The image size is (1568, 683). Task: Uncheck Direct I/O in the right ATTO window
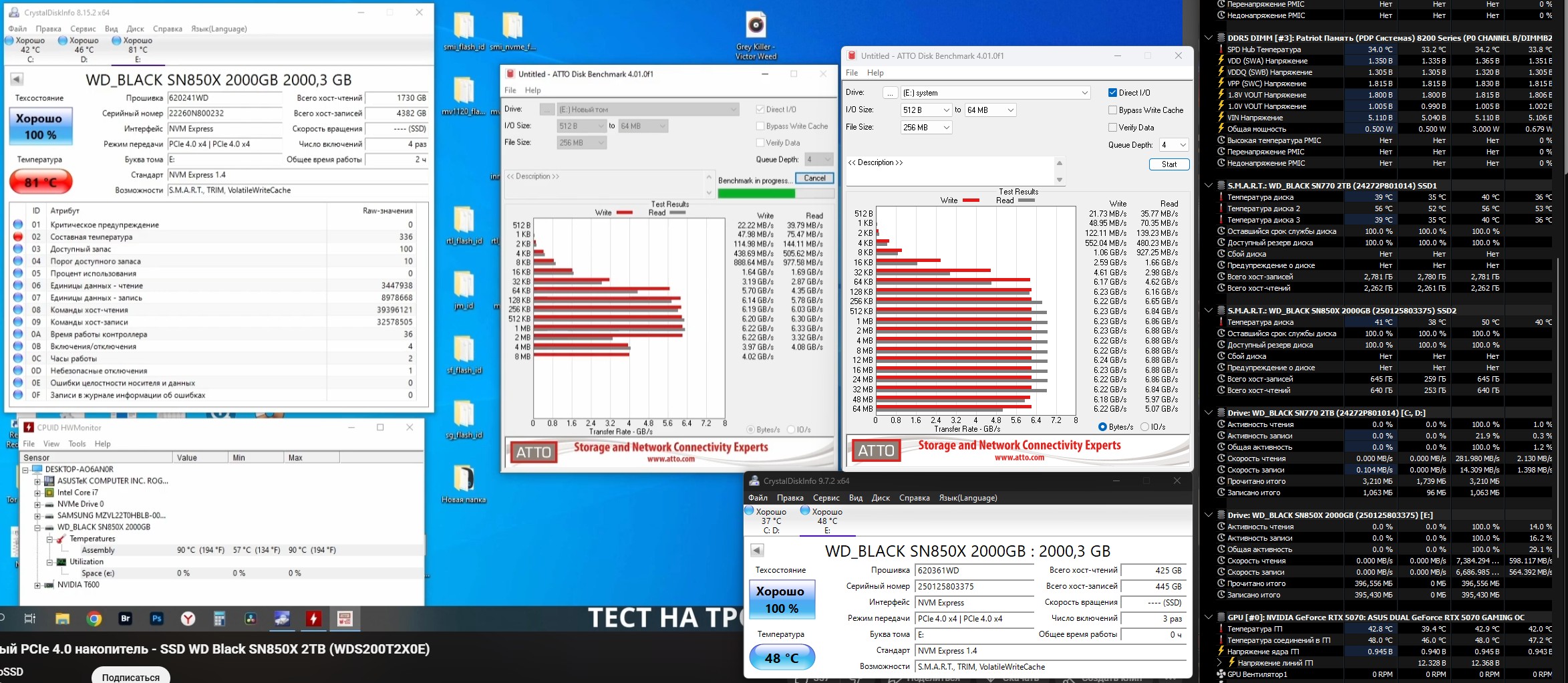pos(1112,93)
